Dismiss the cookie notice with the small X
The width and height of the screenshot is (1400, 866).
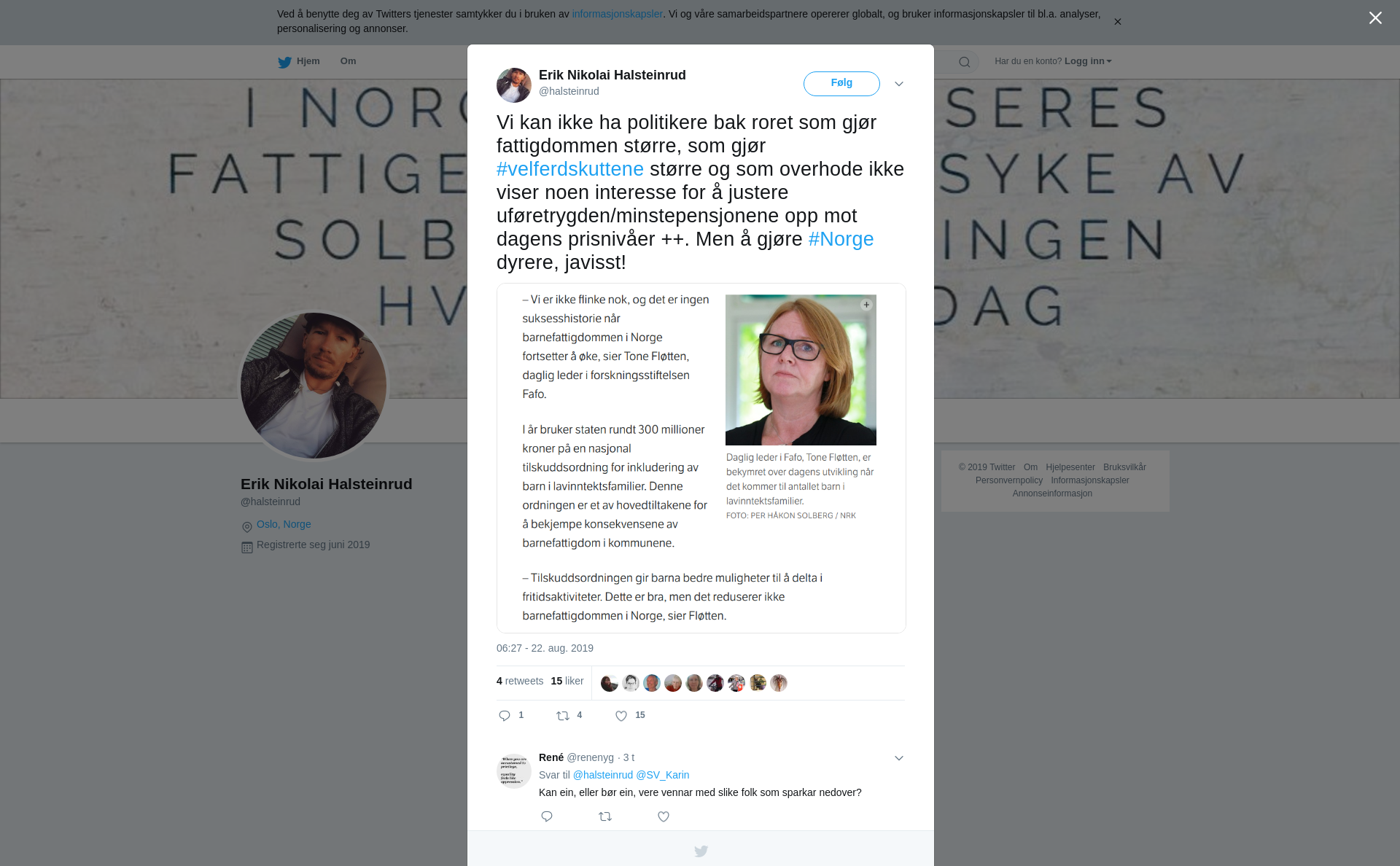[x=1117, y=22]
